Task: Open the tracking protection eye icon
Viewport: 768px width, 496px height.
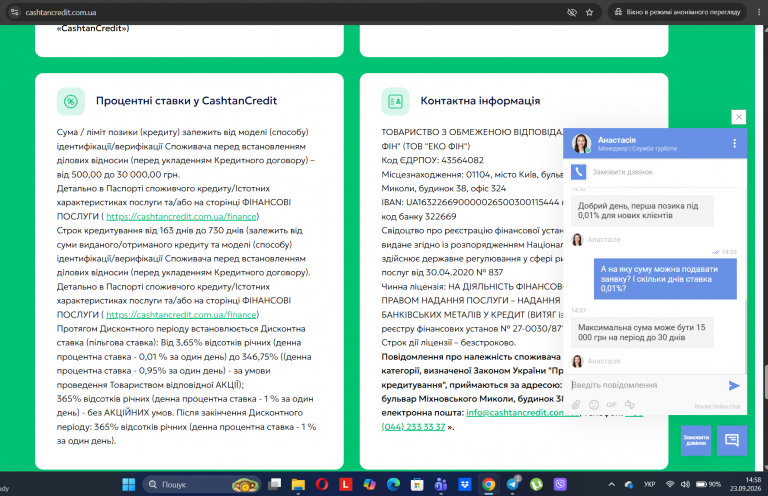Action: [x=572, y=12]
